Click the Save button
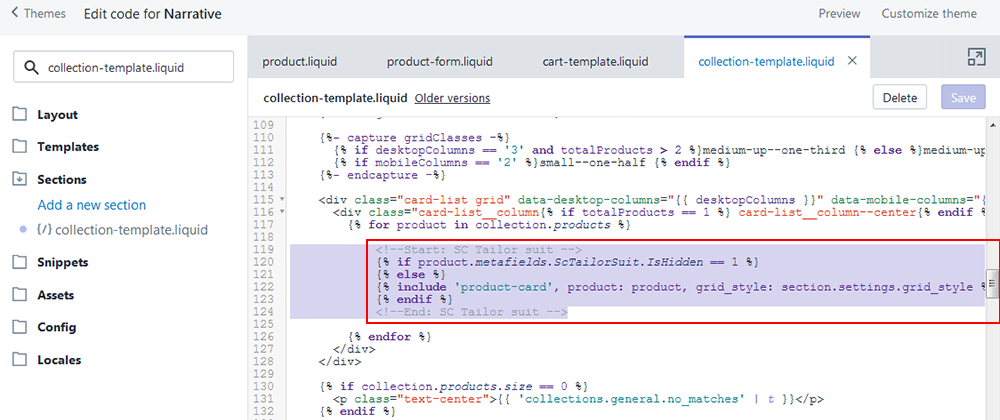1000x420 pixels. [x=962, y=98]
